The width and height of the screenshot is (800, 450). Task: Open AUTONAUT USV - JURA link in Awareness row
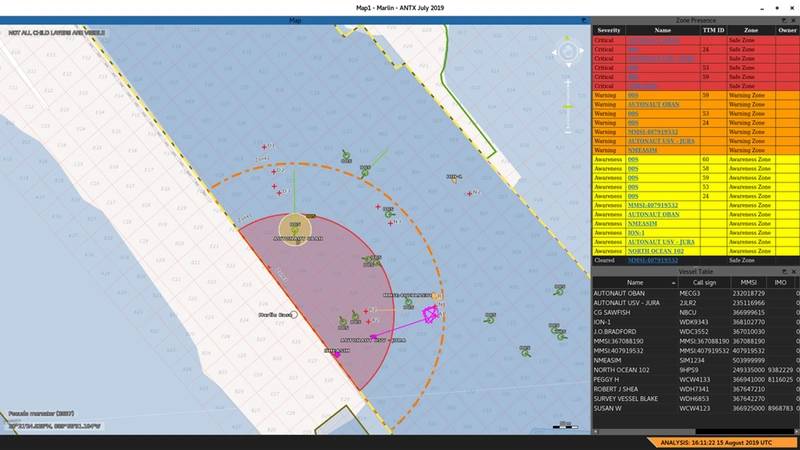tap(661, 242)
